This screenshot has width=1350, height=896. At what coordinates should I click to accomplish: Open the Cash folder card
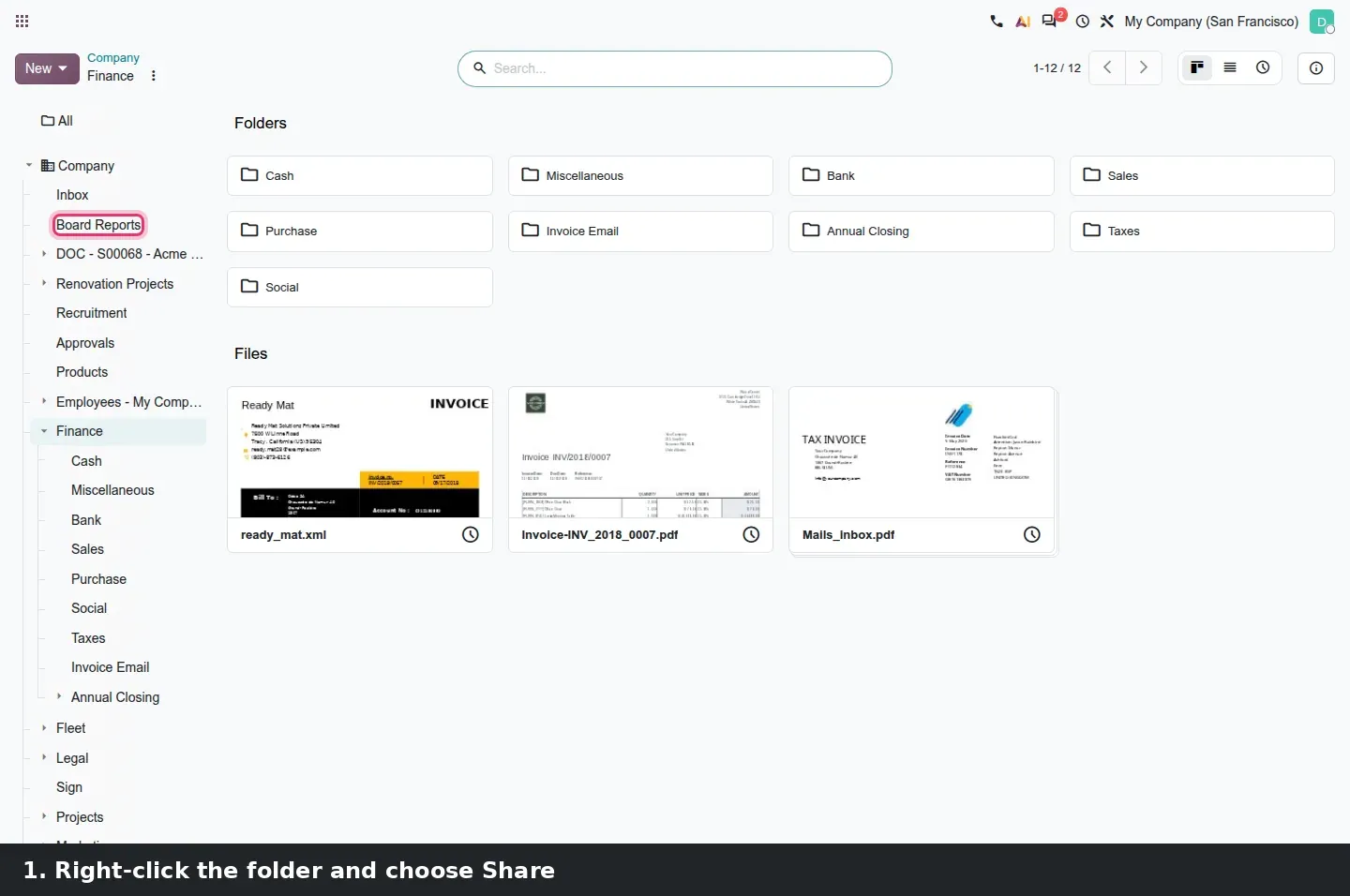pos(360,175)
